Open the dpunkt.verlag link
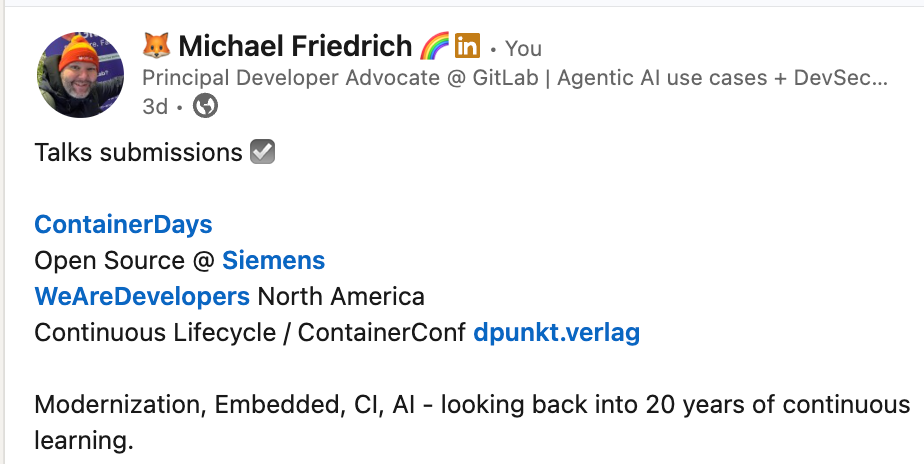Image resolution: width=924 pixels, height=464 pixels. coord(556,333)
